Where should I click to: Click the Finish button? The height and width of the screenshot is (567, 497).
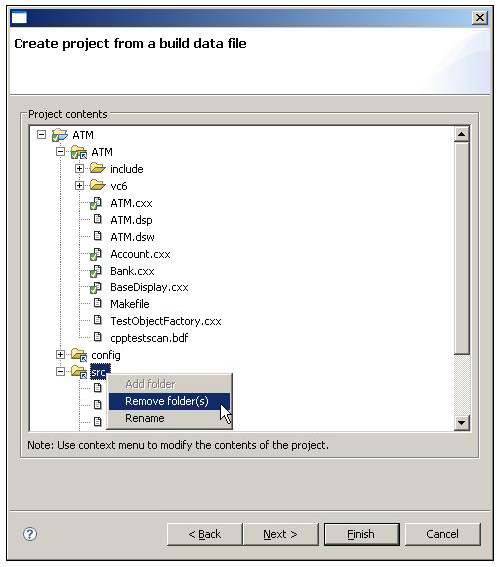(362, 534)
